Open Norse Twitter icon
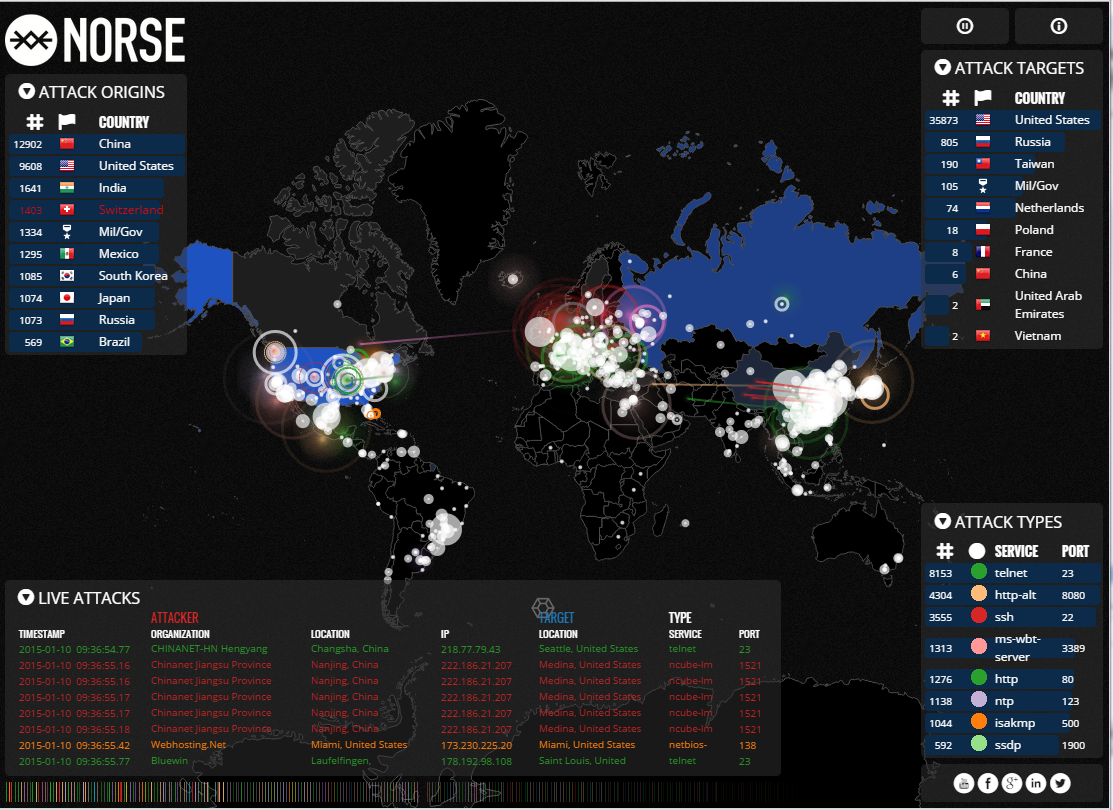1113x810 pixels. tap(1060, 783)
